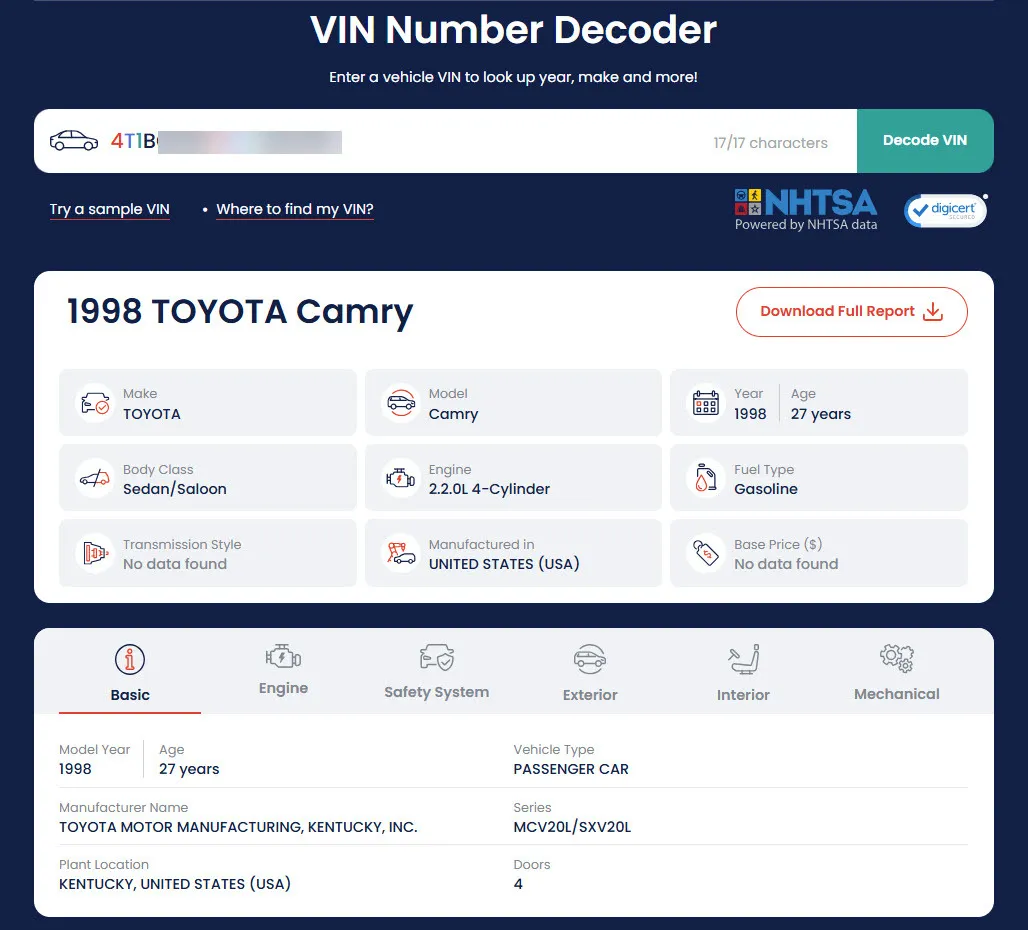Click the Engine card engine icon
The width and height of the screenshot is (1028, 930).
pos(400,477)
